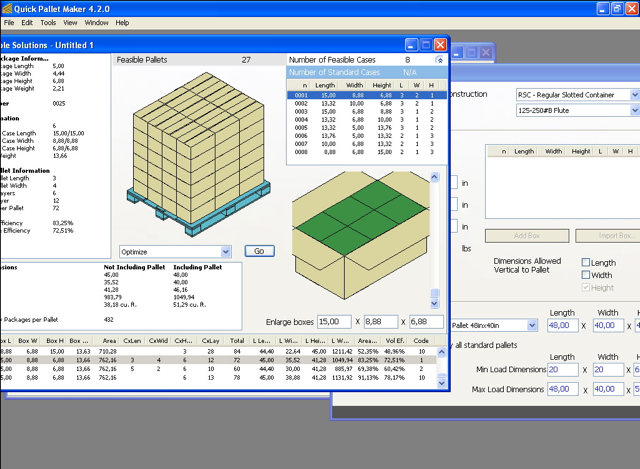
Task: Click down arrow of case view scrollbar
Action: [435, 303]
